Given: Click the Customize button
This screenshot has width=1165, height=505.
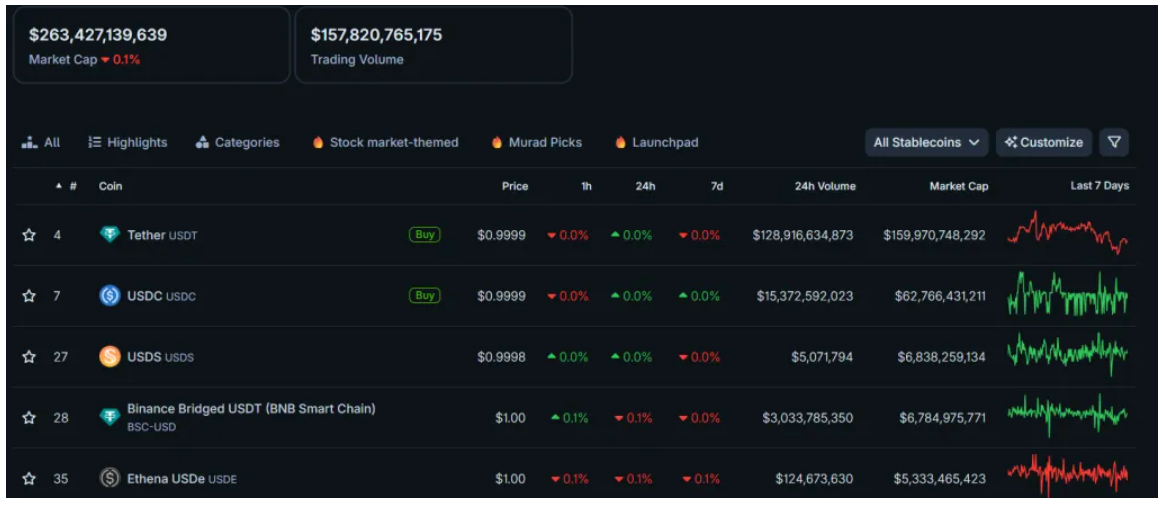Looking at the screenshot, I should [x=1044, y=142].
